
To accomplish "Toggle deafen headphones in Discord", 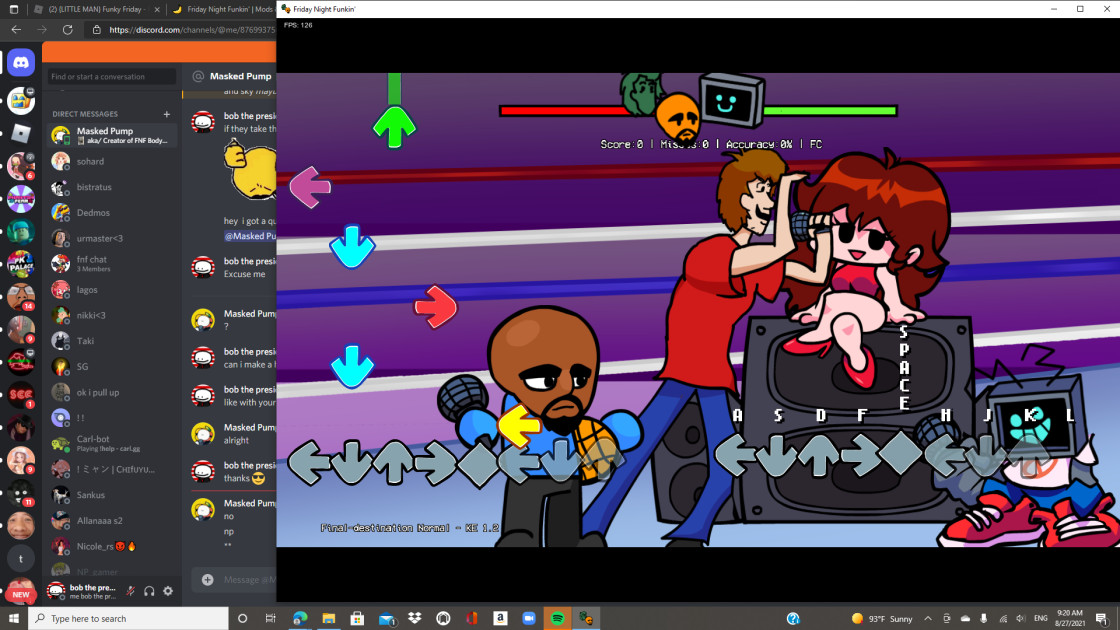I will point(149,591).
